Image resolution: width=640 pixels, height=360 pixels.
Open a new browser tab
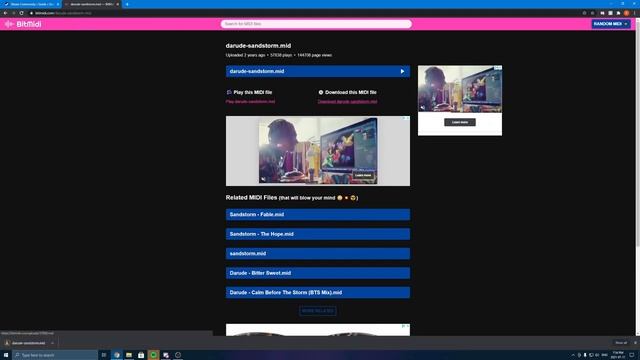pos(127,4)
